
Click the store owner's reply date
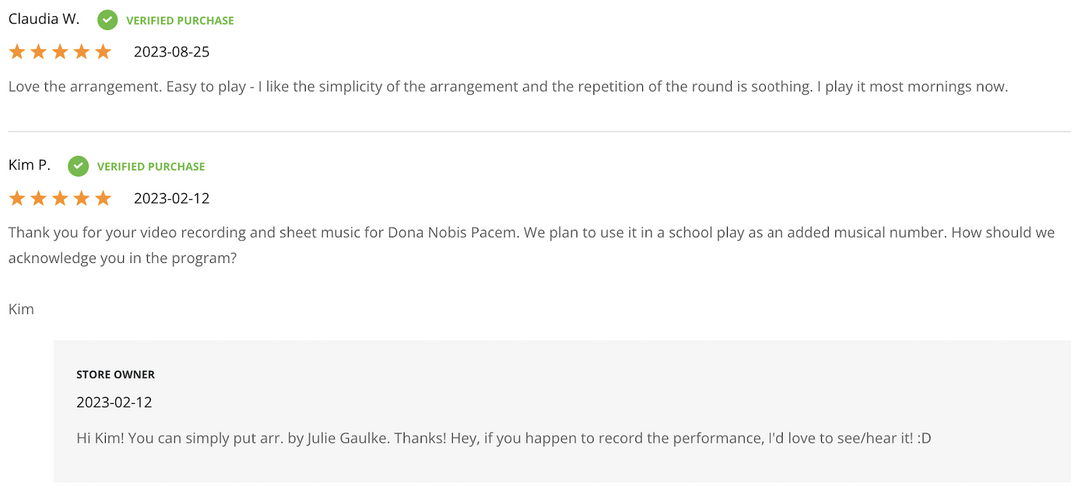[x=114, y=402]
